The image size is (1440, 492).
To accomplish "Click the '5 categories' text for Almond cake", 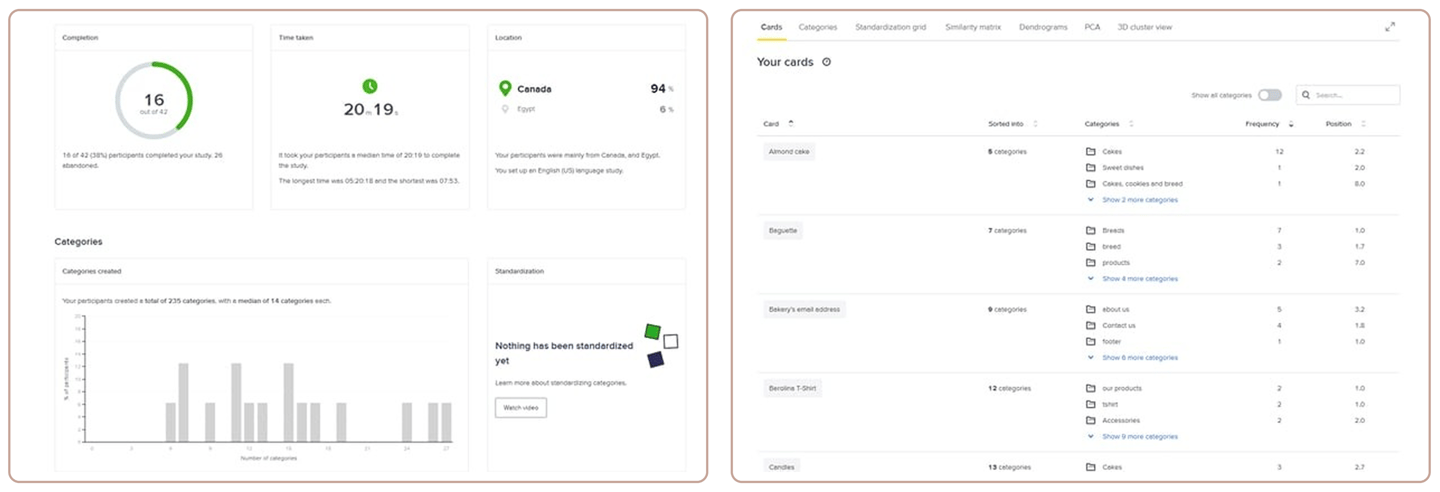I will [x=1007, y=152].
